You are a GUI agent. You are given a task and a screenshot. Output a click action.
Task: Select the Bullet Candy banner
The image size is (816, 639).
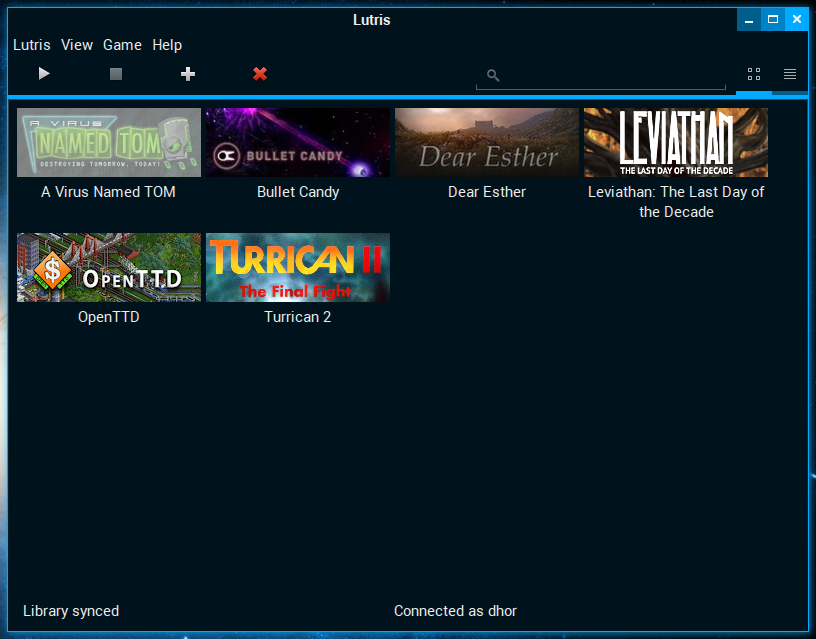click(298, 143)
